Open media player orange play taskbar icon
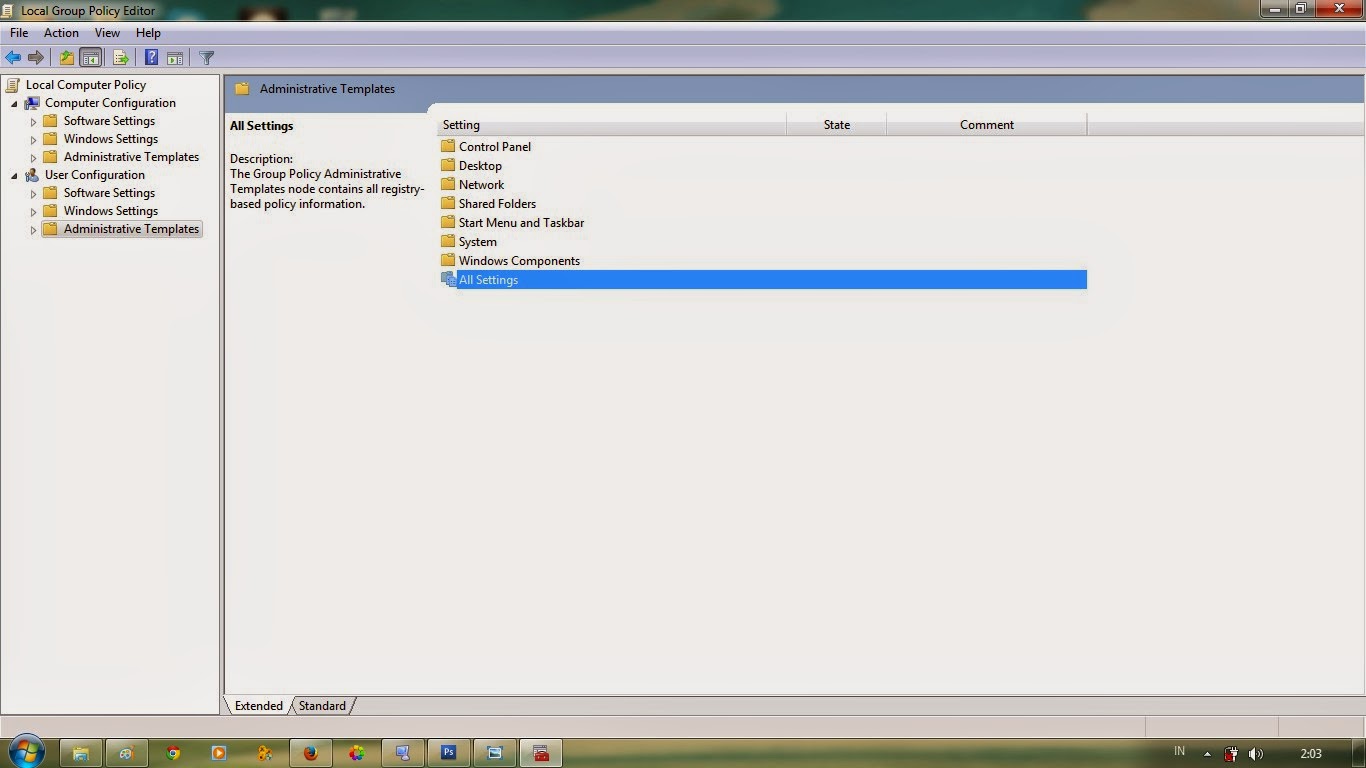 [x=218, y=753]
